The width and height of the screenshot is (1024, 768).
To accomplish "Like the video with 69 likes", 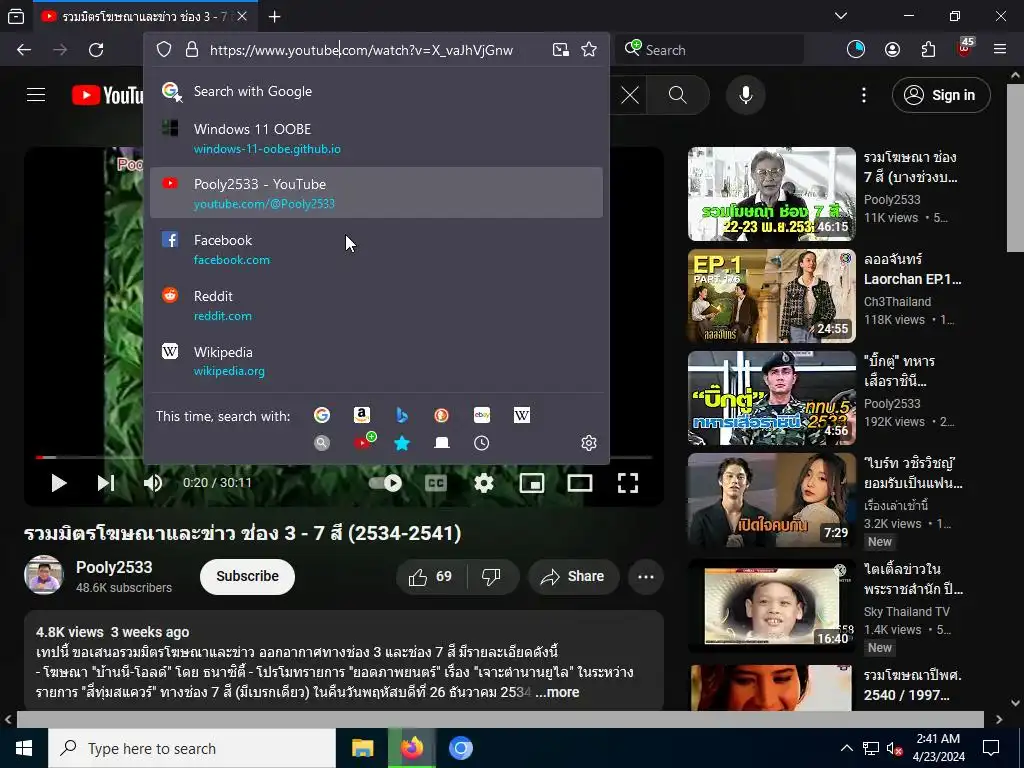I will [x=430, y=577].
